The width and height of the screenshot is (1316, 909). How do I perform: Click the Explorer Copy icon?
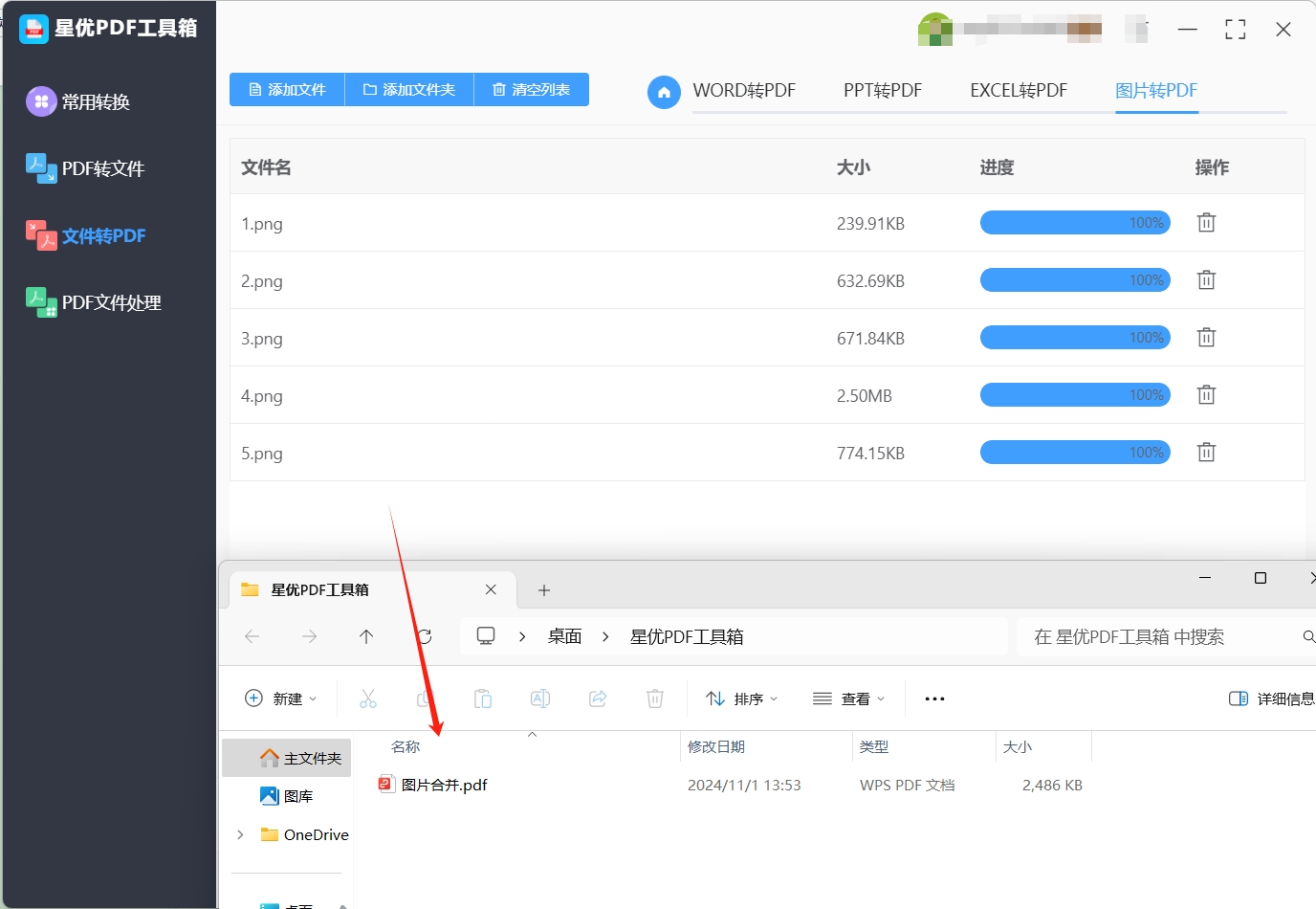pos(426,698)
